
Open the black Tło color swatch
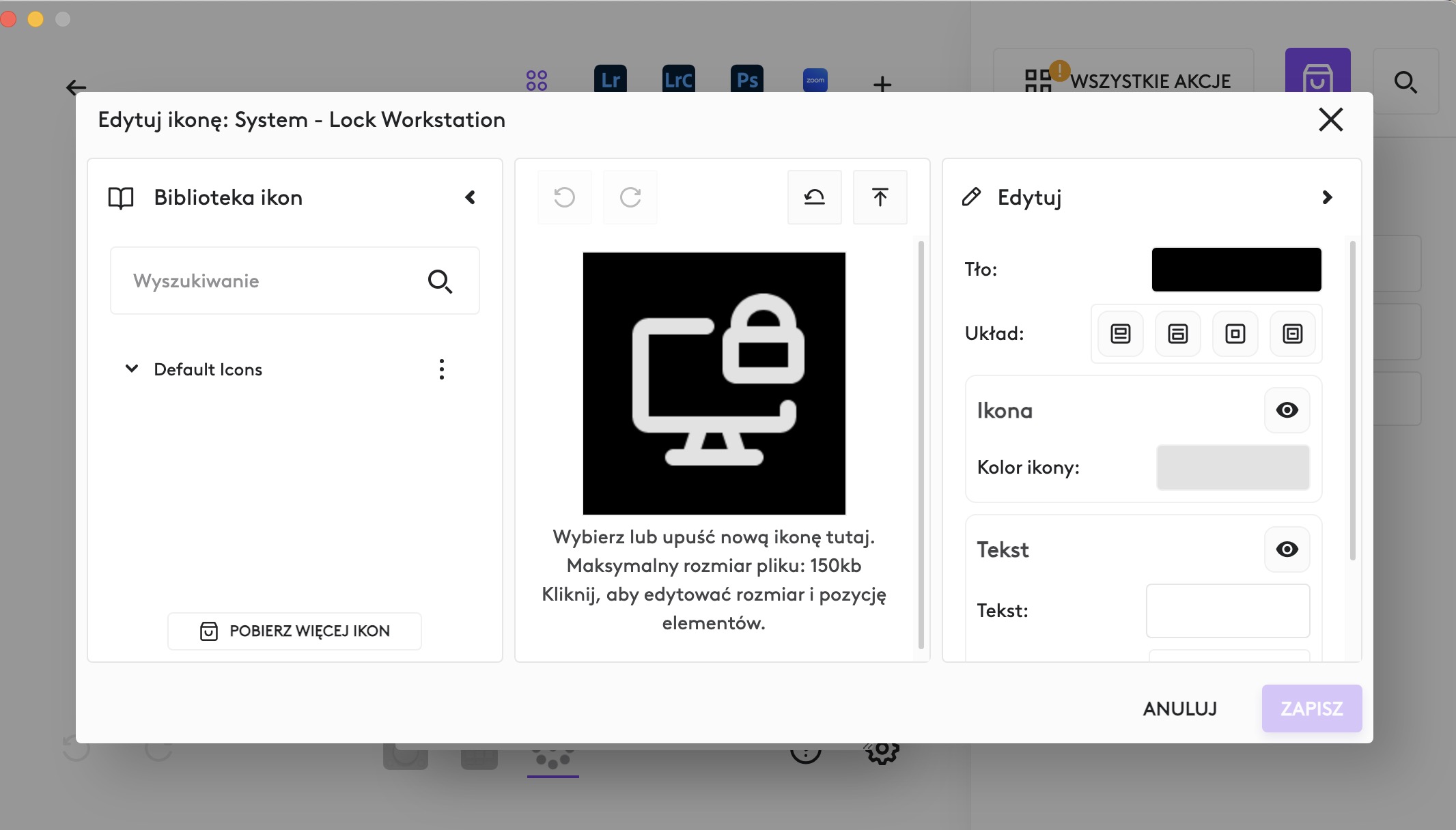(x=1236, y=270)
